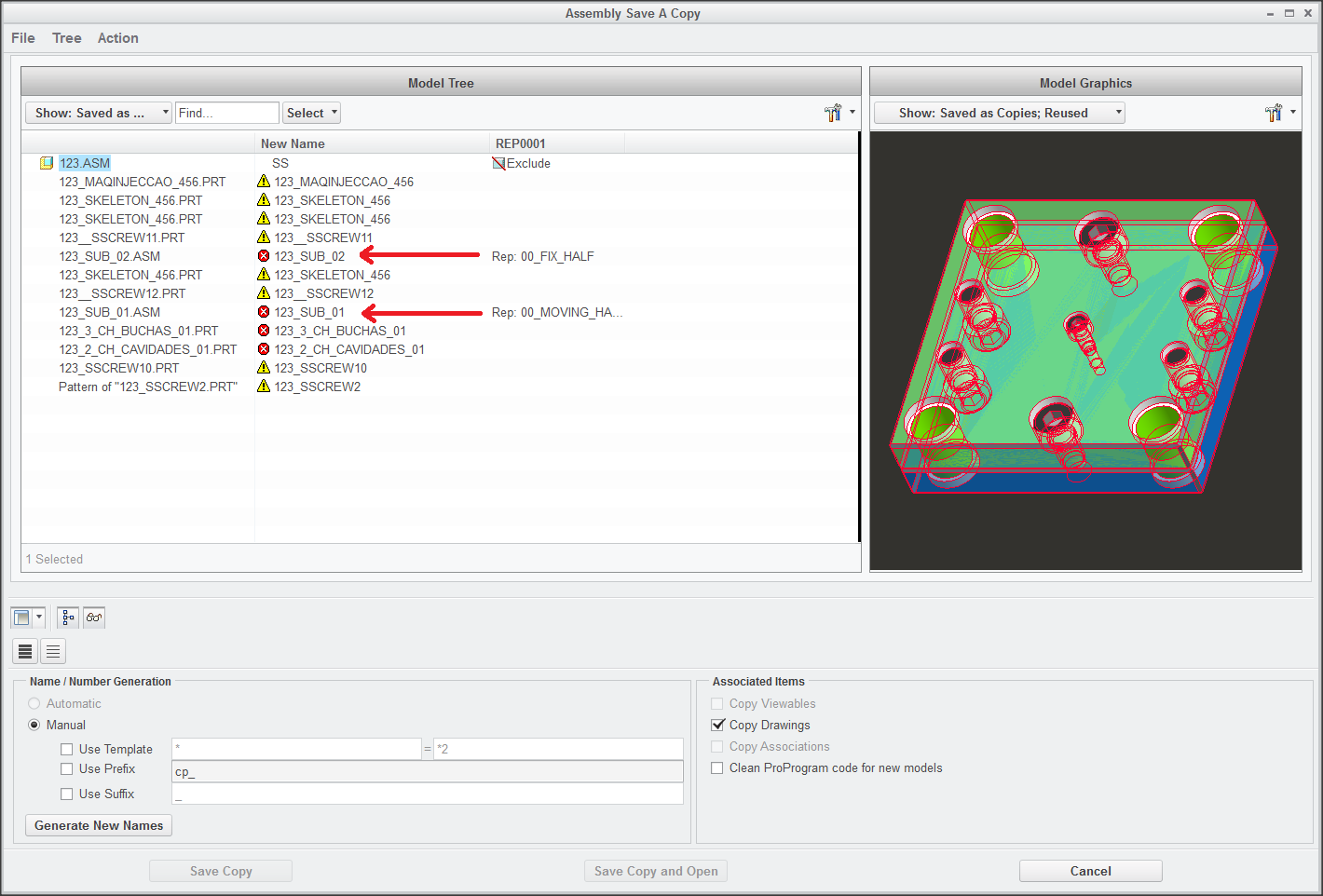
Task: Click the template target field showing *2
Action: [558, 749]
